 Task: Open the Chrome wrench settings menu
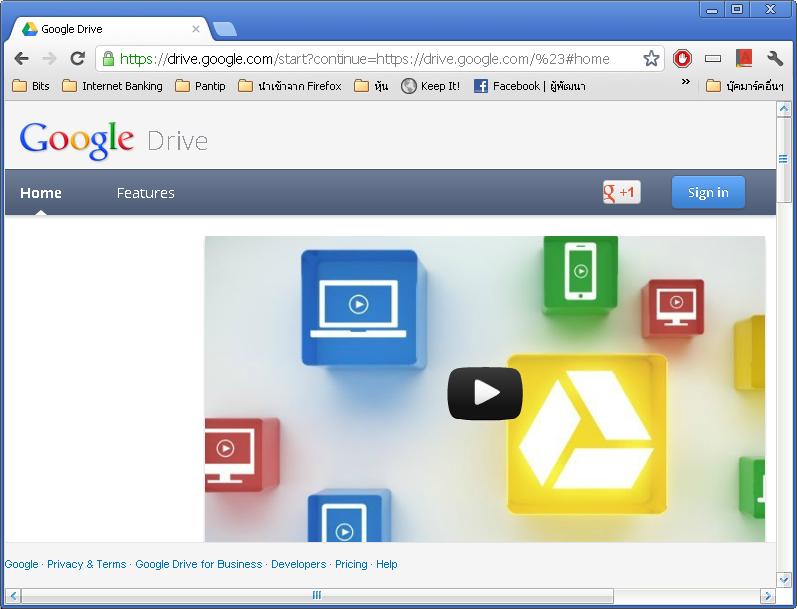(x=775, y=59)
